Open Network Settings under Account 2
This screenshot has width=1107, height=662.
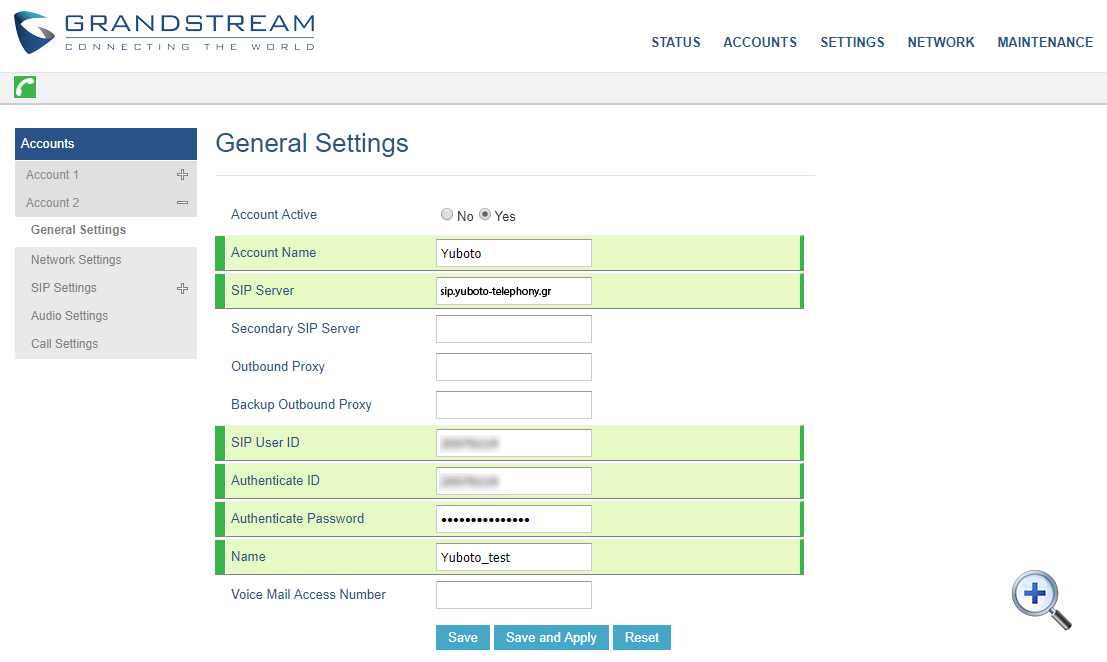coord(76,259)
